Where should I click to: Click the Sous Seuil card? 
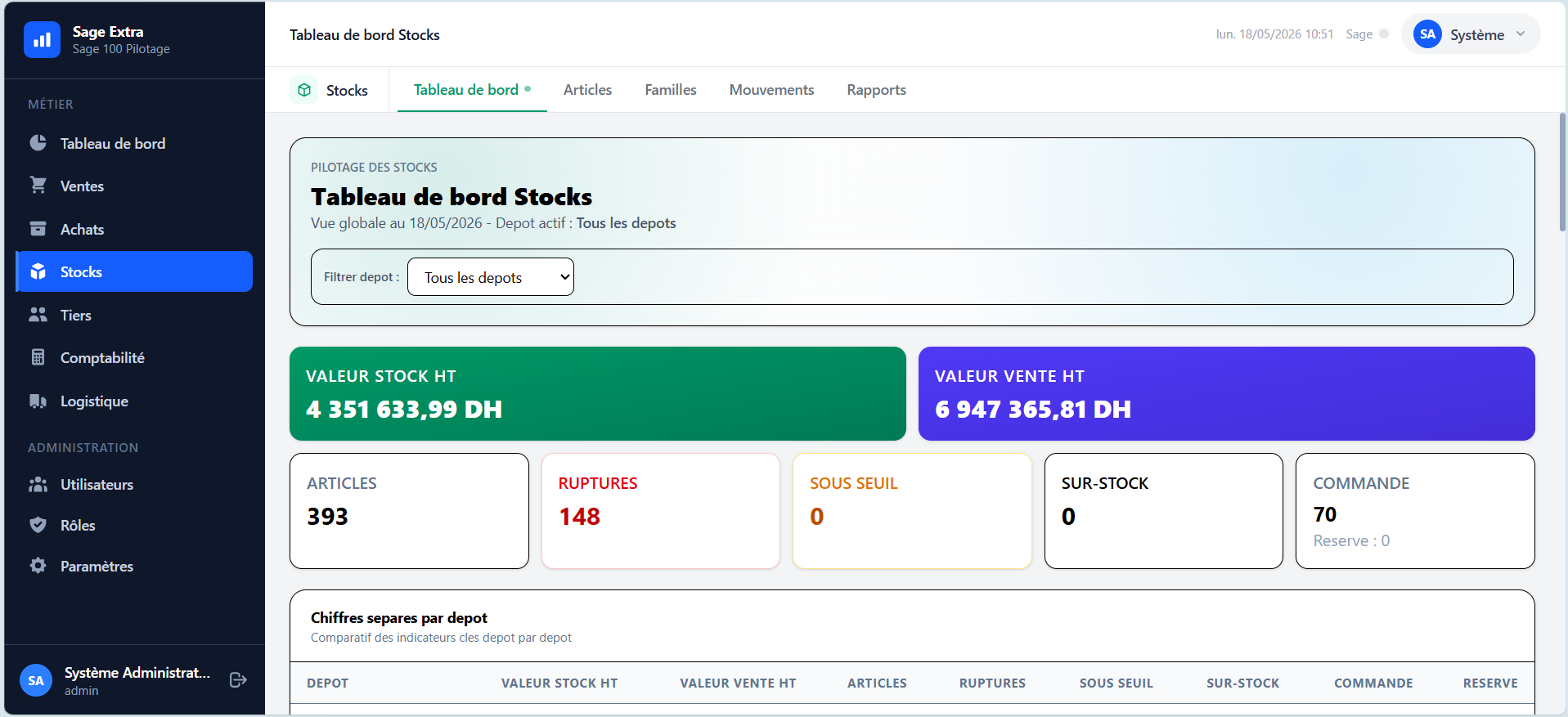point(912,511)
